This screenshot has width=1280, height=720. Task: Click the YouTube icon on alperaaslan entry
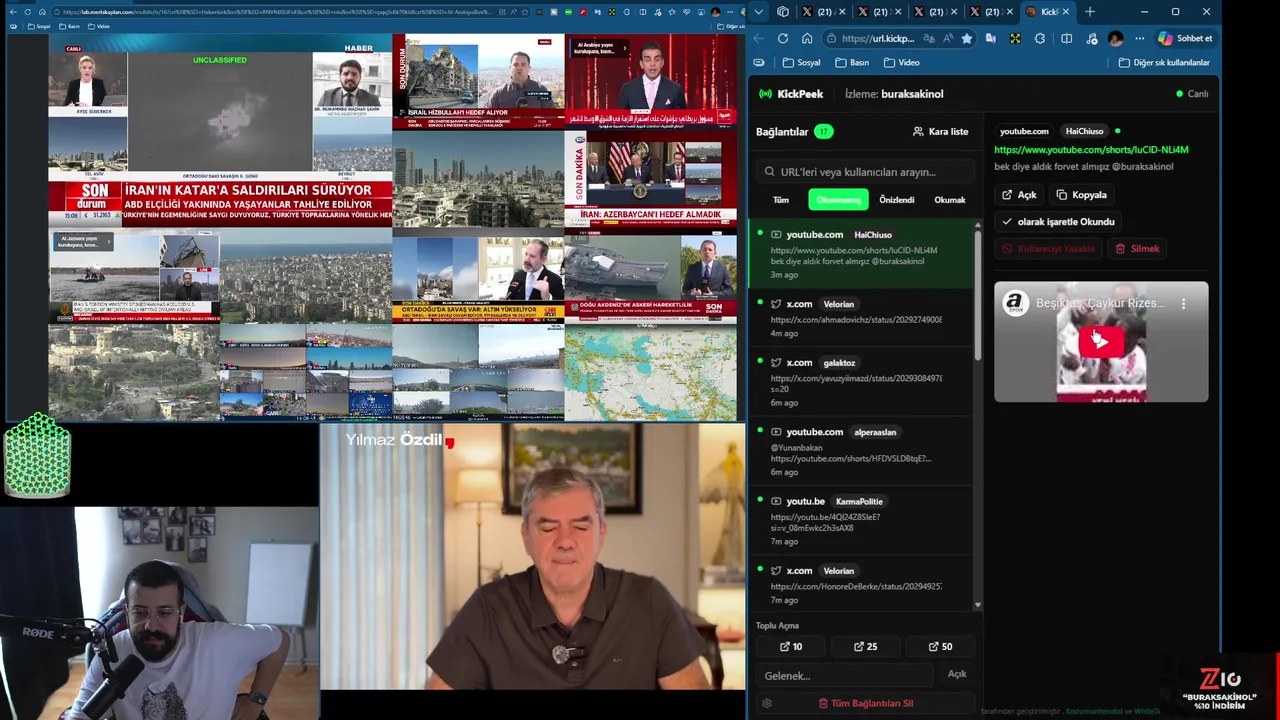pyautogui.click(x=776, y=432)
